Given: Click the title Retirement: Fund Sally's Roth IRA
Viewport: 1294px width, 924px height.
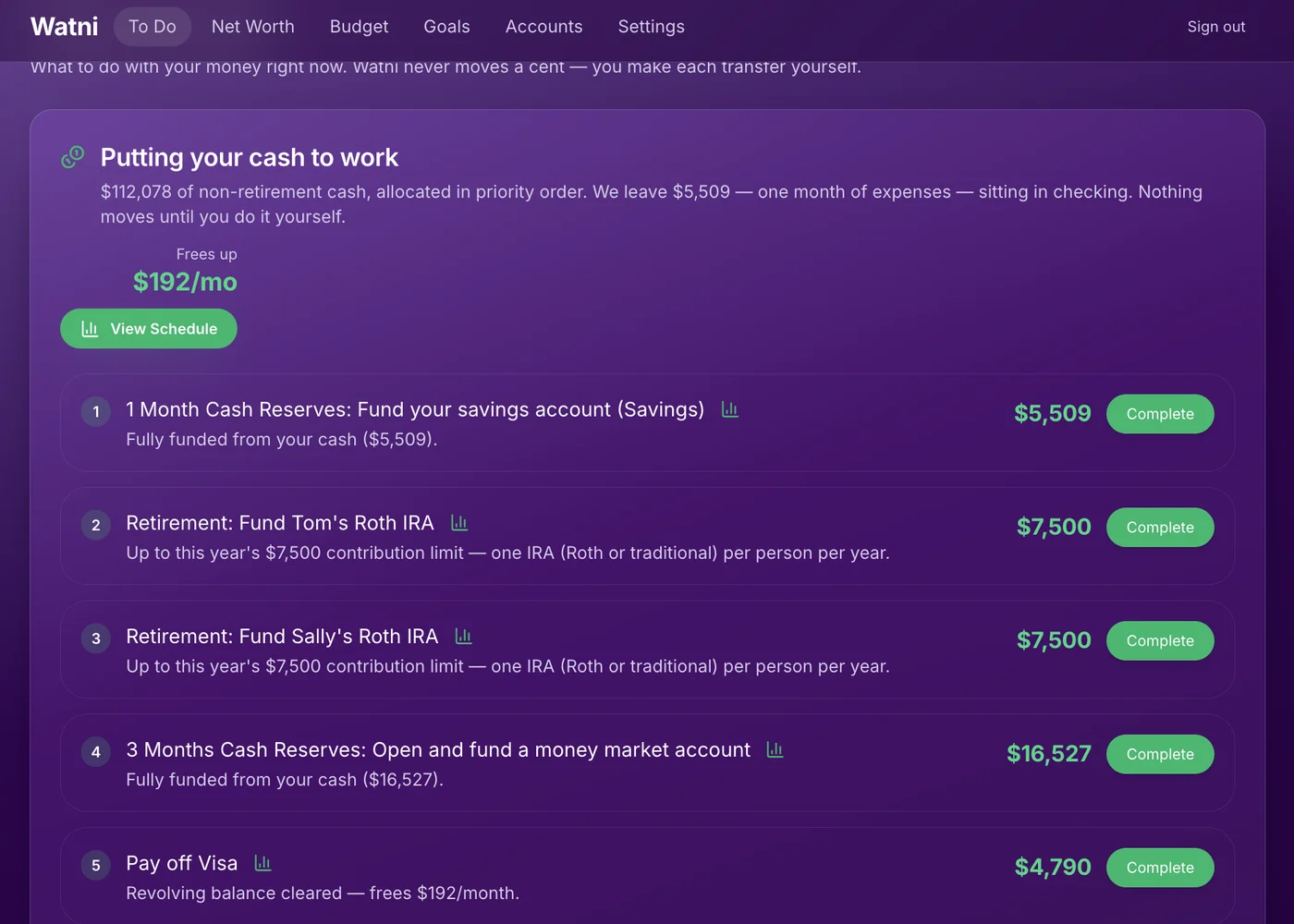Looking at the screenshot, I should (282, 637).
